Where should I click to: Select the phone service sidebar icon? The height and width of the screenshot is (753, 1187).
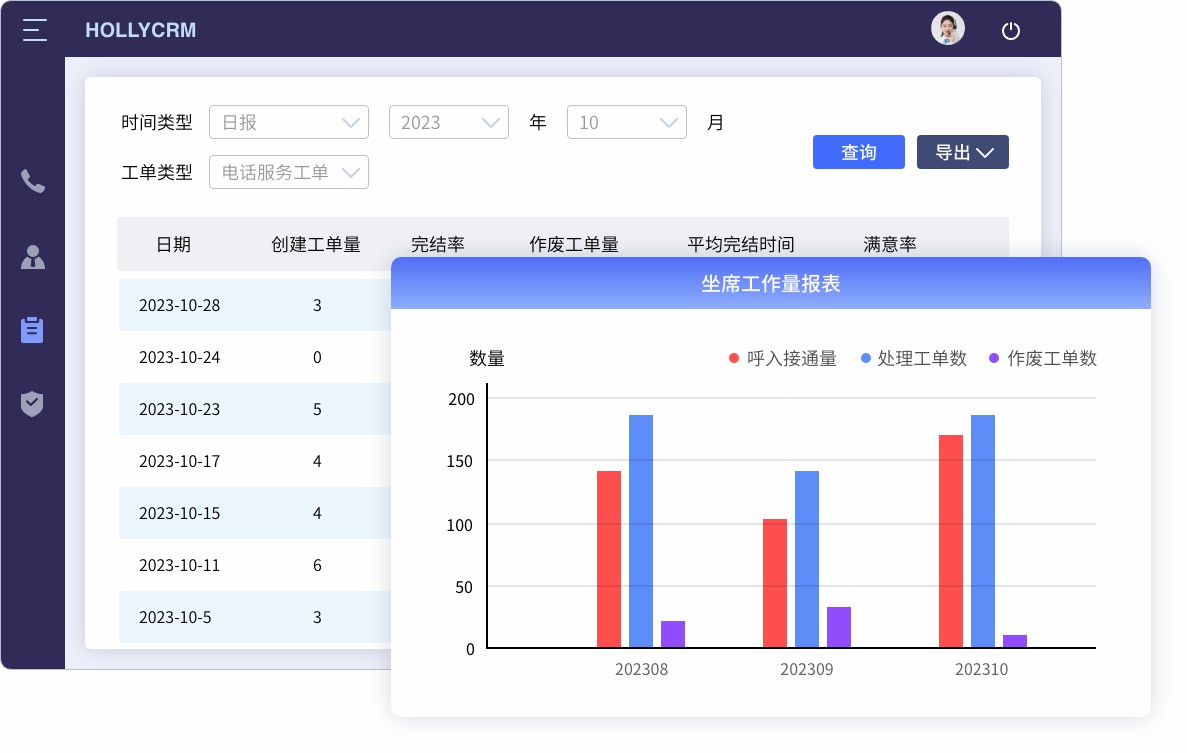[x=33, y=183]
